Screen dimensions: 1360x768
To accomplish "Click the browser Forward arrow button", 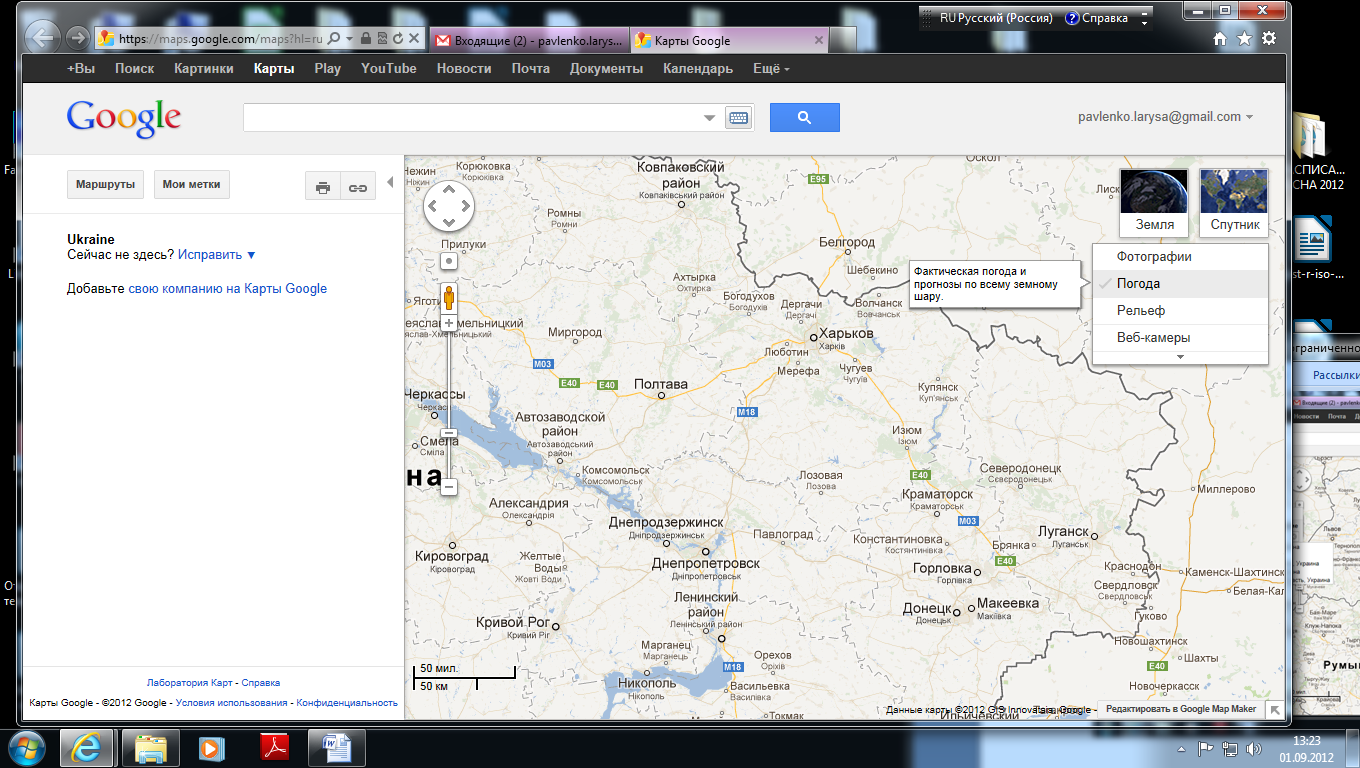I will click(x=77, y=38).
